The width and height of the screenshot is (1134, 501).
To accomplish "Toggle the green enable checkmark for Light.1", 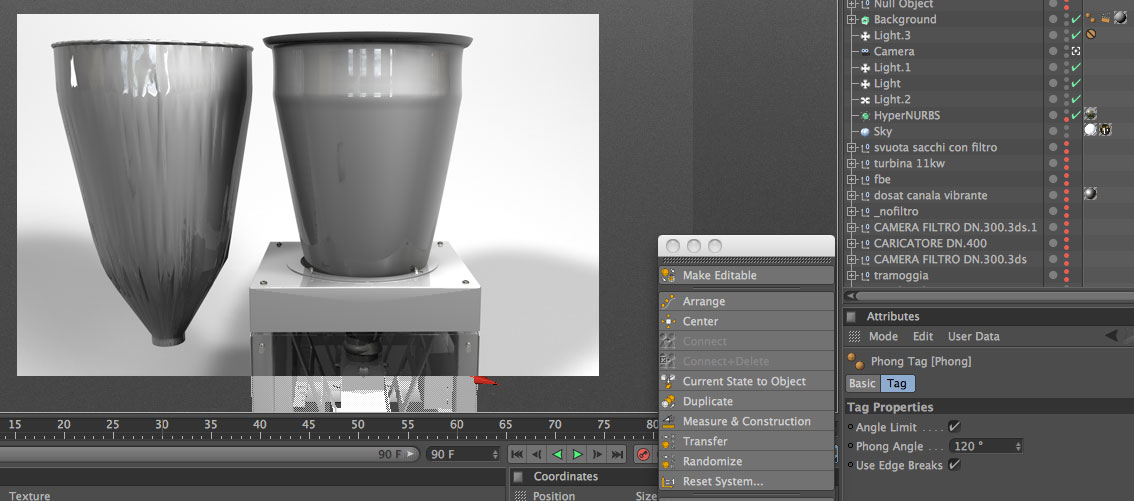I will (x=1076, y=67).
